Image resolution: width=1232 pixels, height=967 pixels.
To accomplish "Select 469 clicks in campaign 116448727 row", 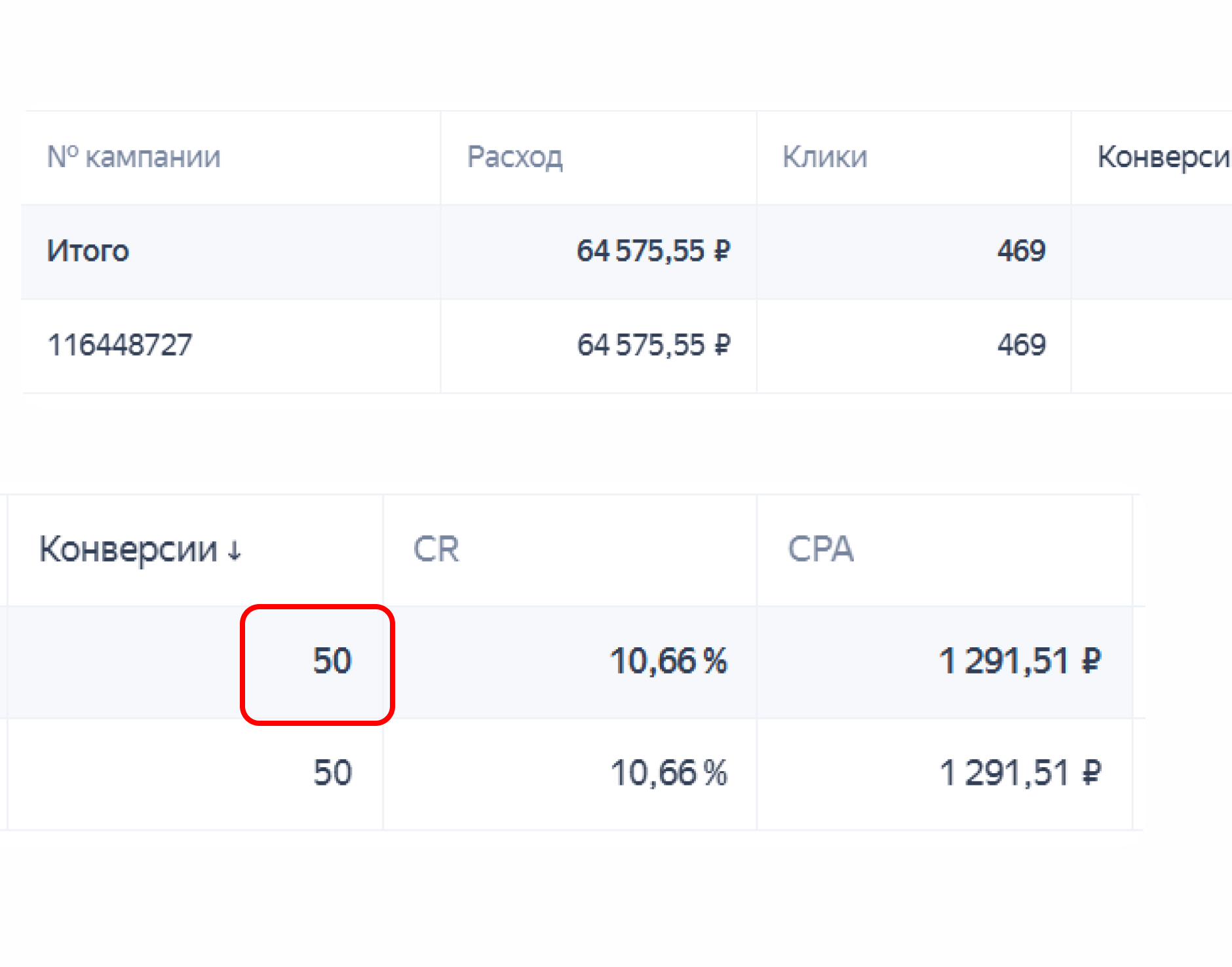I will [x=1021, y=345].
